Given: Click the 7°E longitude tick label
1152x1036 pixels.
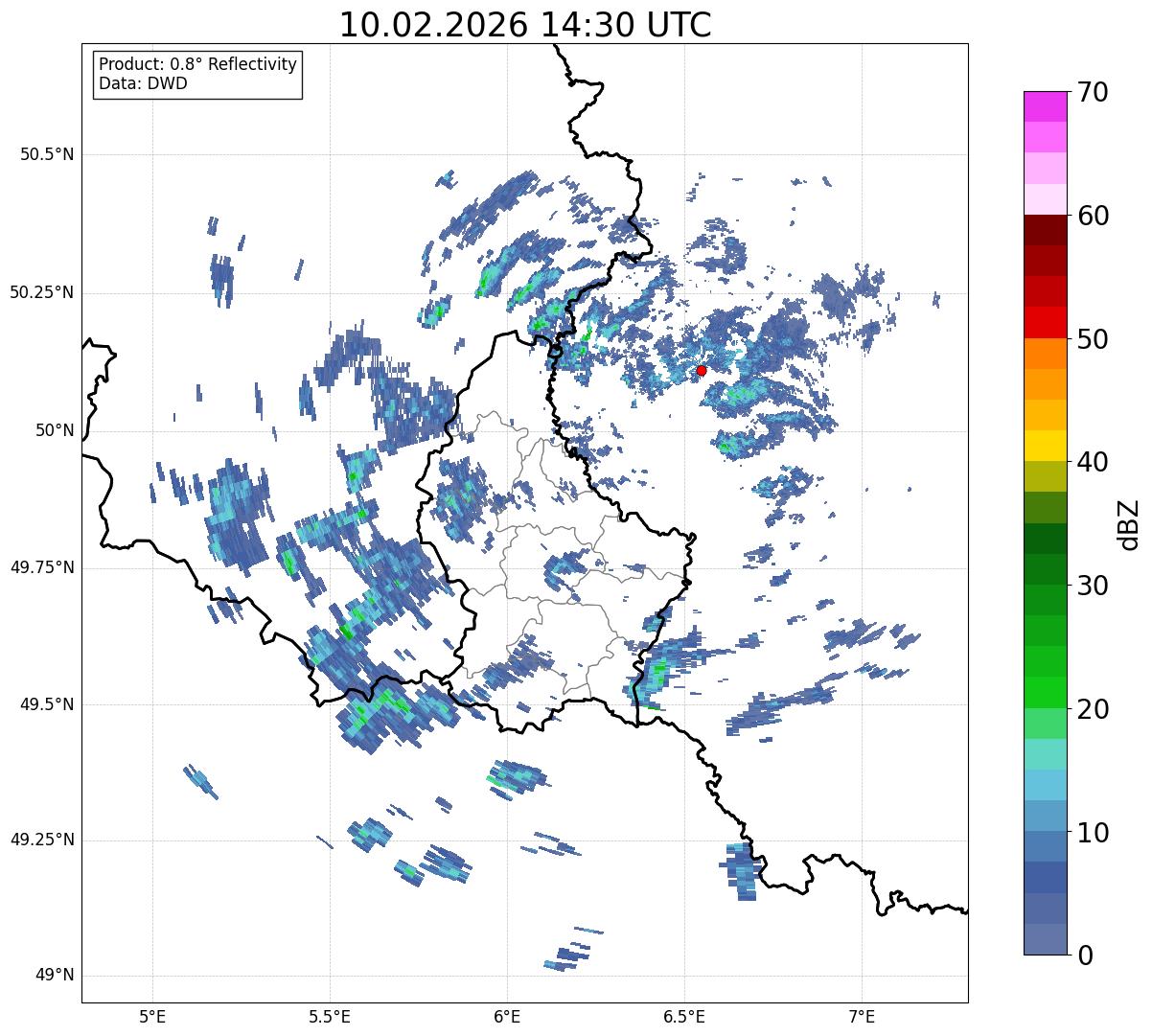Looking at the screenshot, I should [862, 1016].
